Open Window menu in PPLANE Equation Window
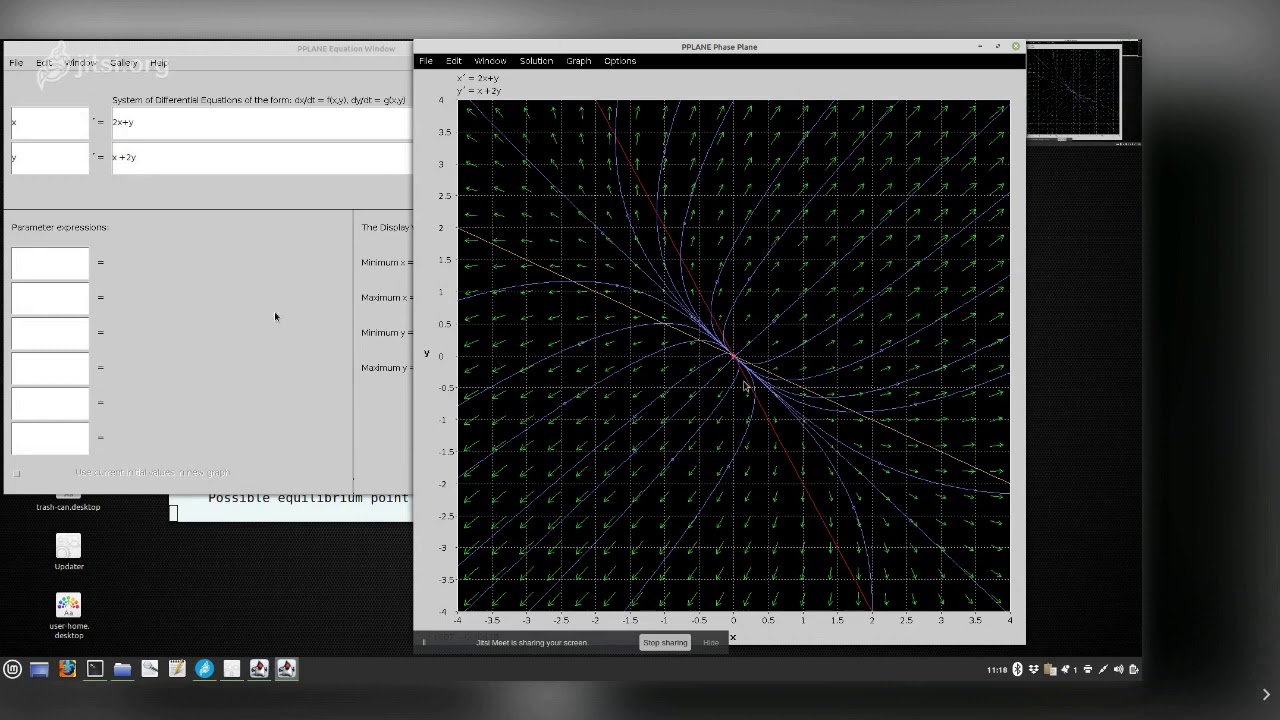The image size is (1280, 720). click(81, 63)
